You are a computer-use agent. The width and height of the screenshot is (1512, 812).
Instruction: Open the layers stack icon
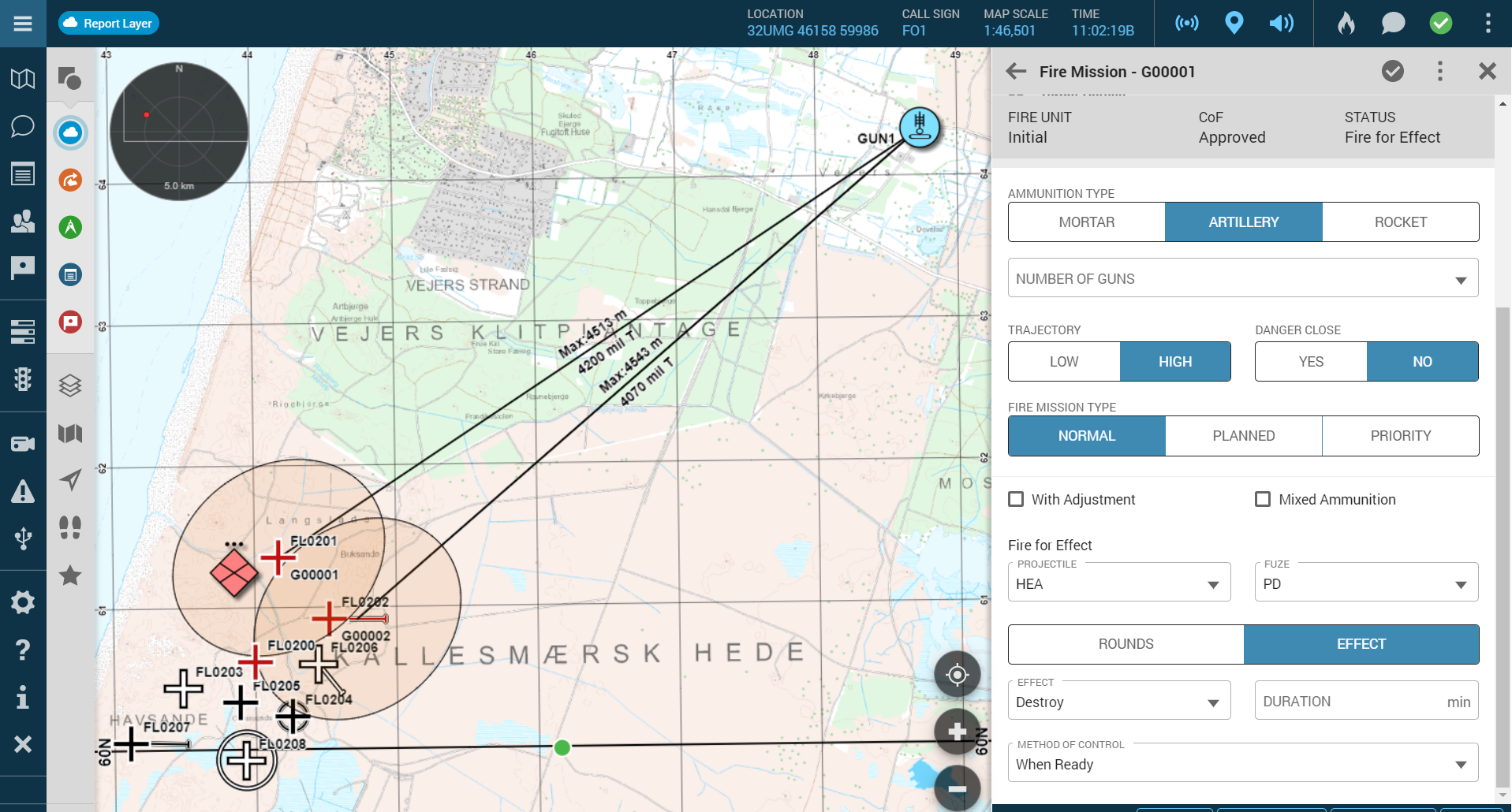(70, 386)
